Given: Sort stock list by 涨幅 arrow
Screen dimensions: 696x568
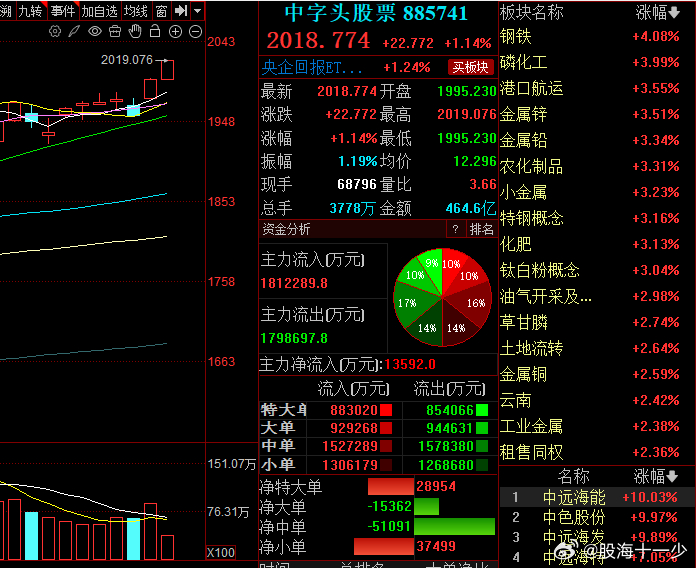Looking at the screenshot, I should tap(672, 477).
